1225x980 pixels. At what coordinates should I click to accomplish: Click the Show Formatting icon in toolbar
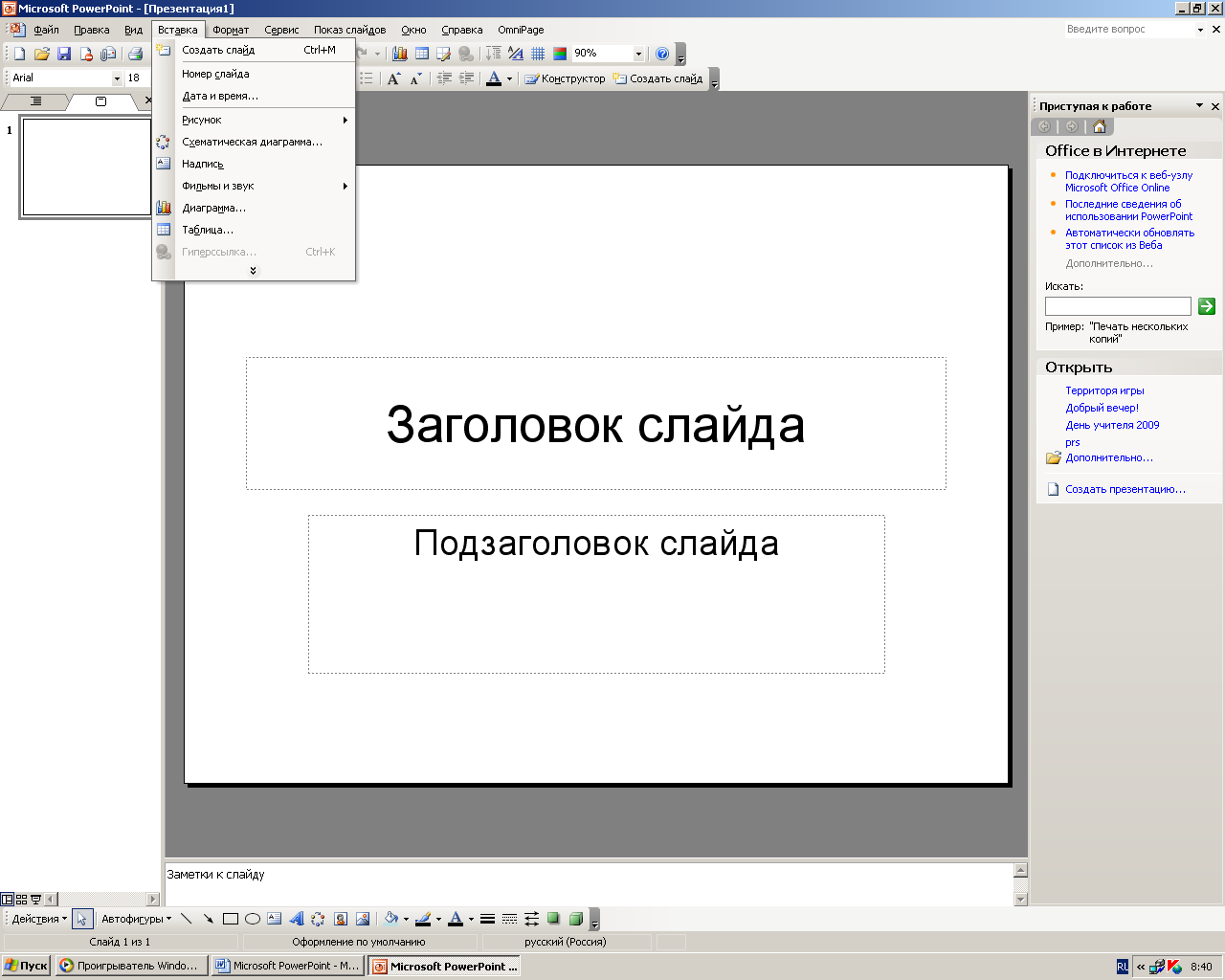[516, 54]
